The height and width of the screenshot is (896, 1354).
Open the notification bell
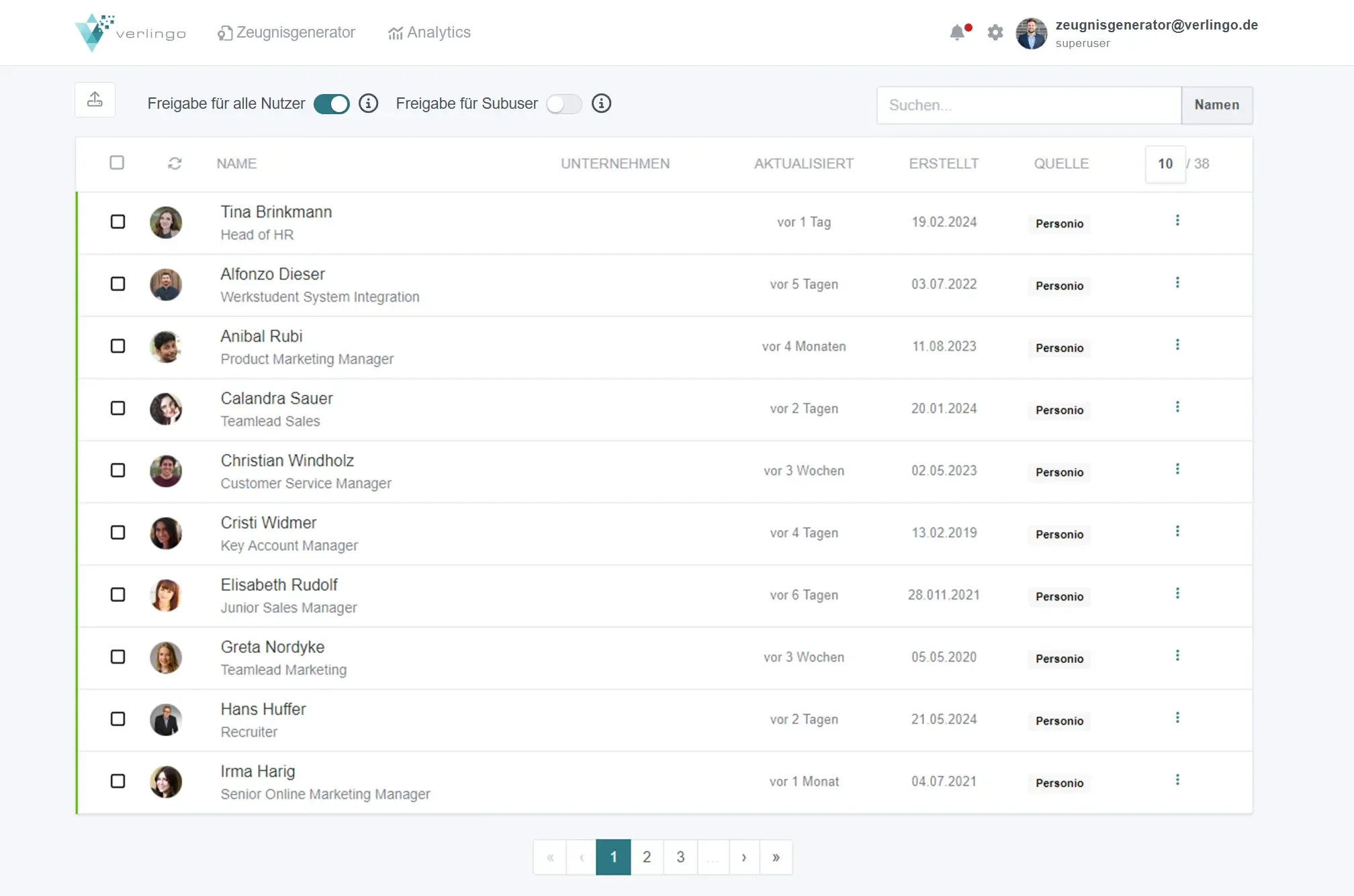click(957, 32)
